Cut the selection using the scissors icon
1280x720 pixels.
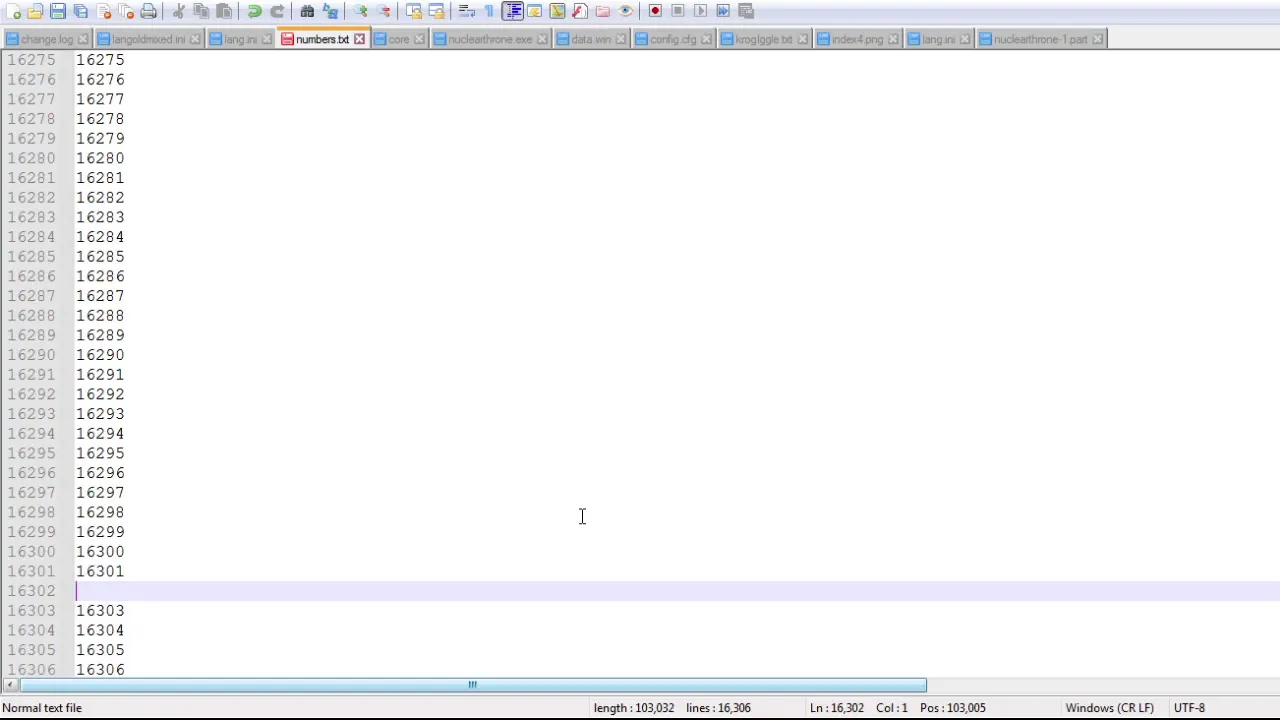(179, 11)
